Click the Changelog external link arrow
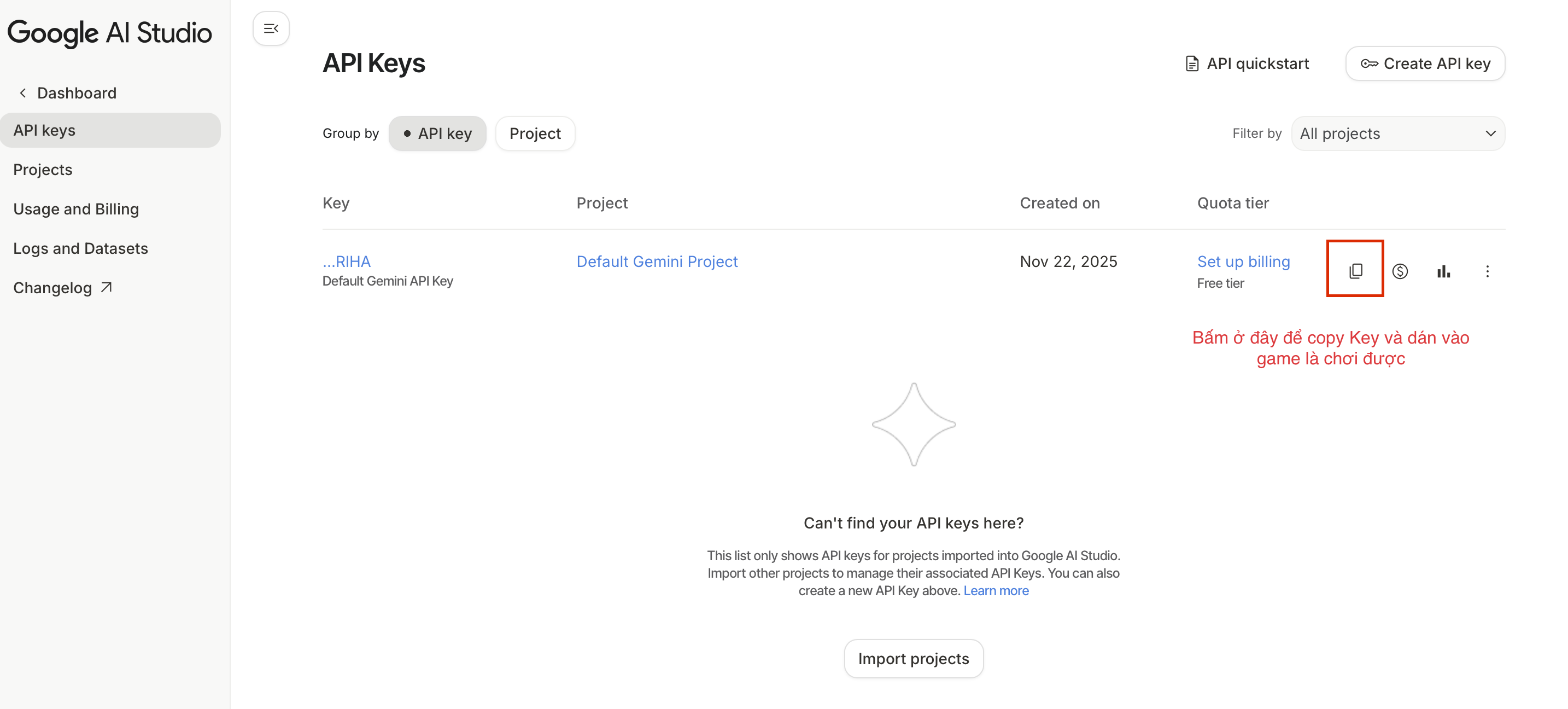The width and height of the screenshot is (1568, 709). [x=107, y=288]
